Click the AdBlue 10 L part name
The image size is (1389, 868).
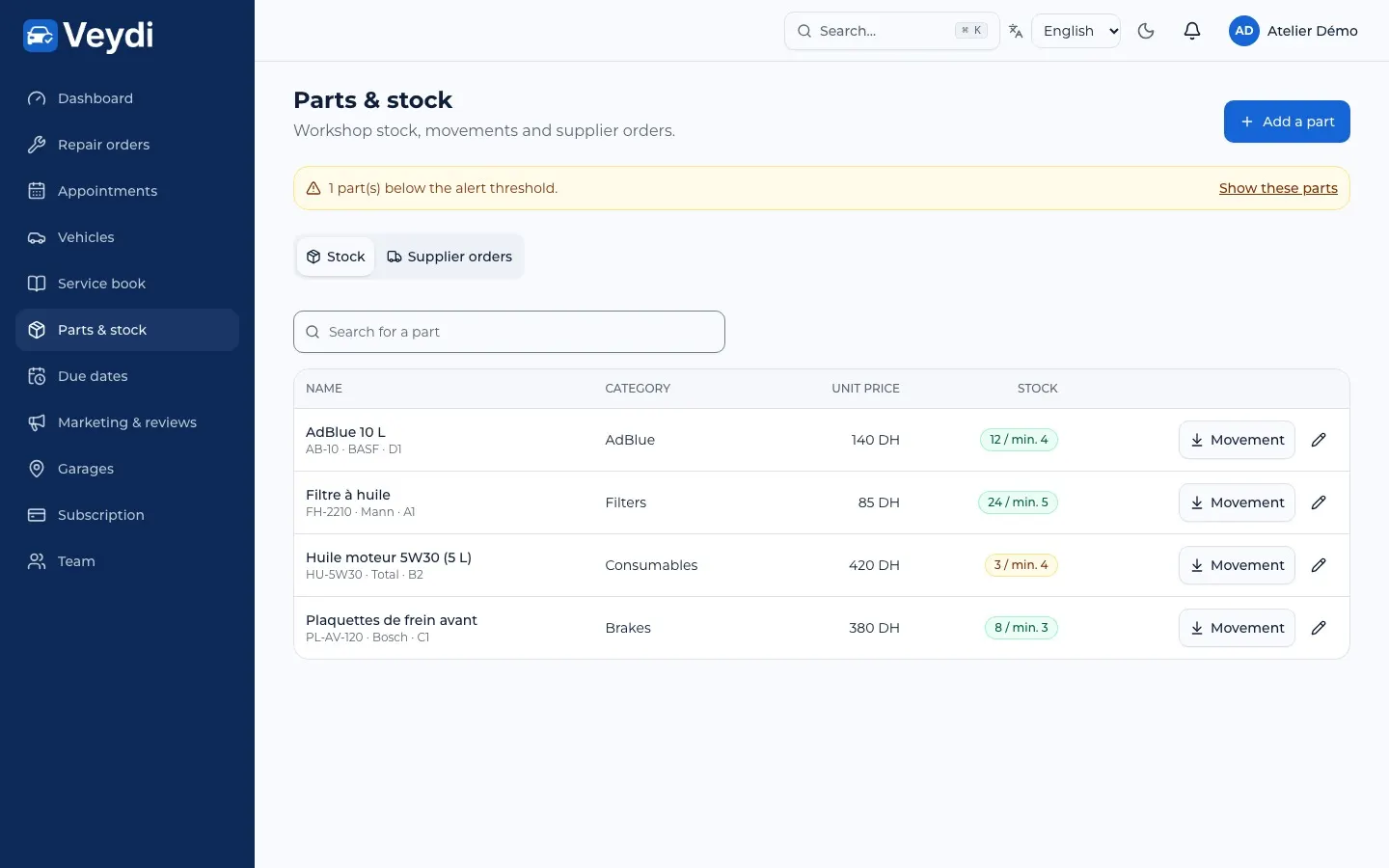[x=345, y=432]
